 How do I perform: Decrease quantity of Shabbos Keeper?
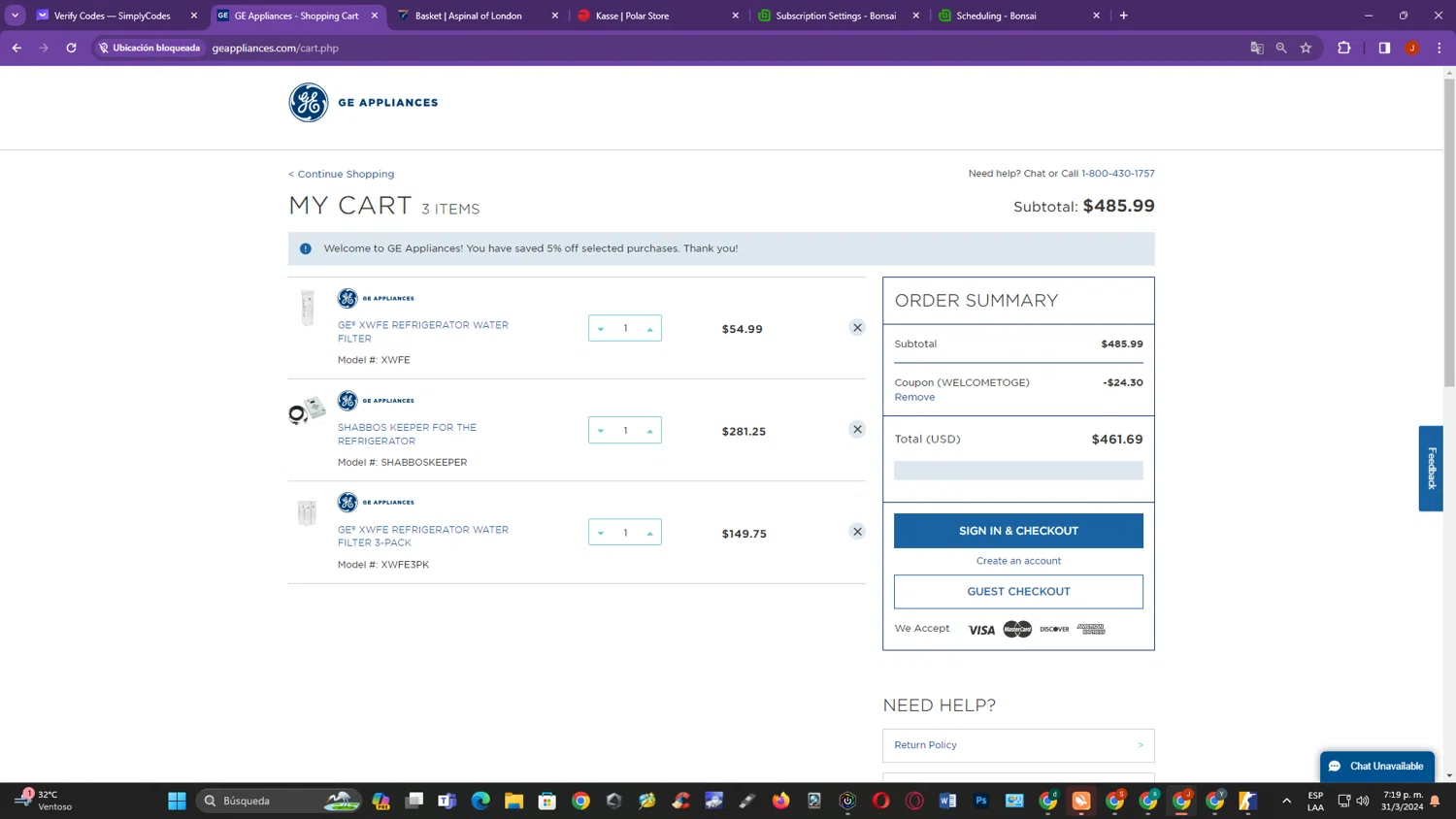coord(601,431)
